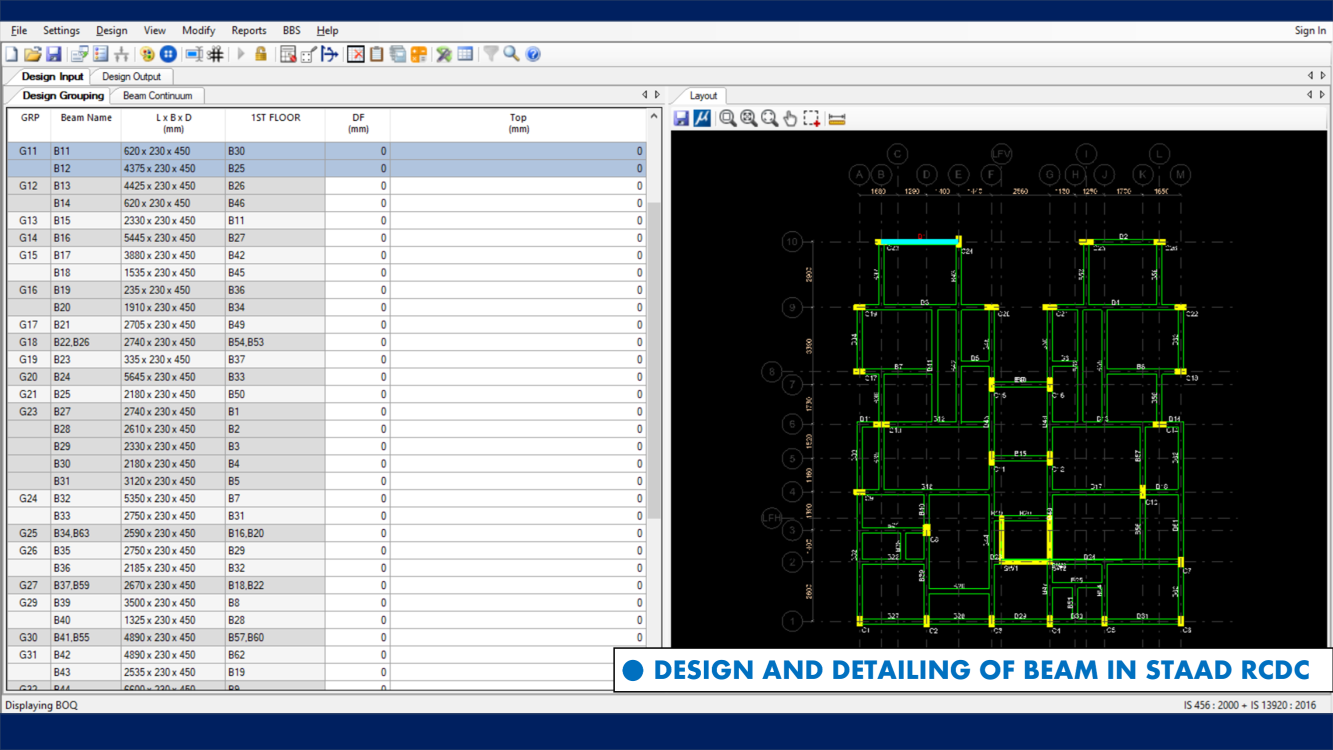
Task: Click the blue micro symbol icon in Layout toolbar
Action: (x=702, y=118)
